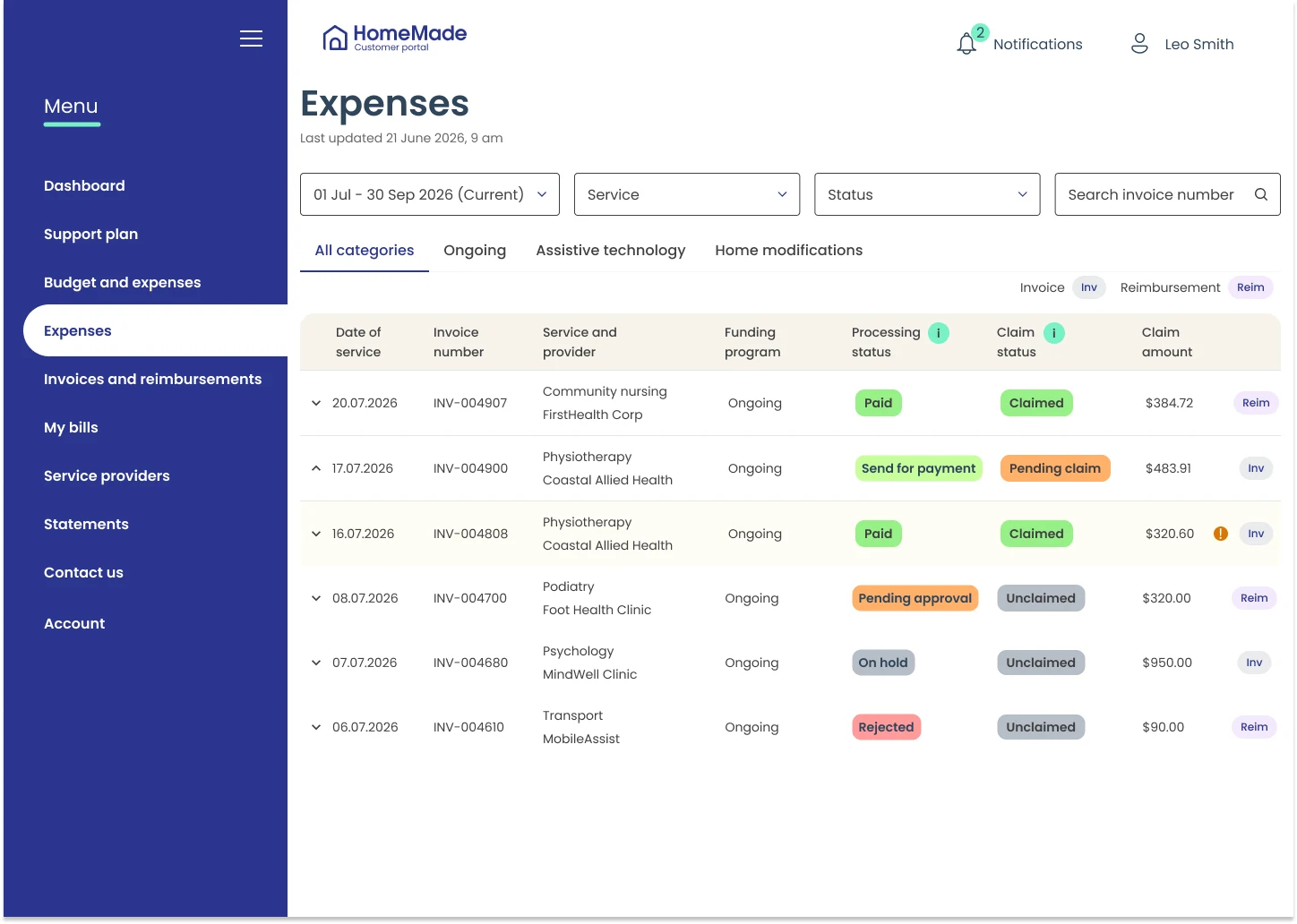
Task: Expand the 16.07.2026 expense row
Action: 316,534
